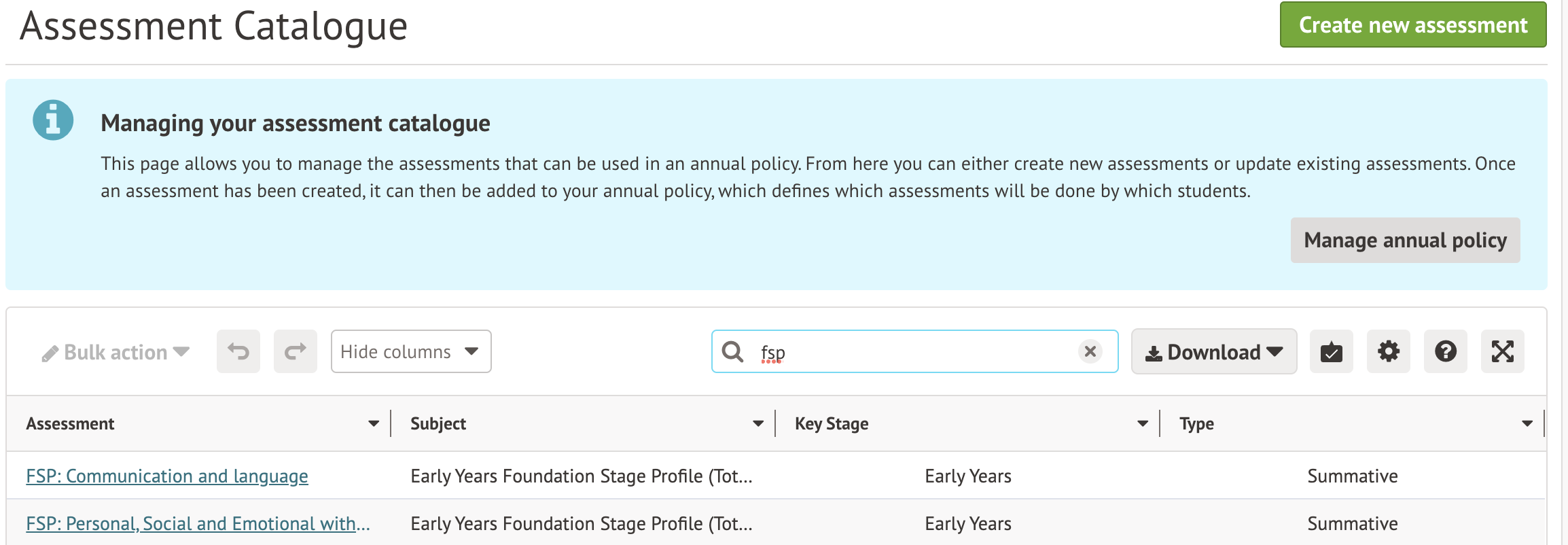Click the undo arrow icon
Viewport: 1568px width, 545px height.
pyautogui.click(x=238, y=351)
